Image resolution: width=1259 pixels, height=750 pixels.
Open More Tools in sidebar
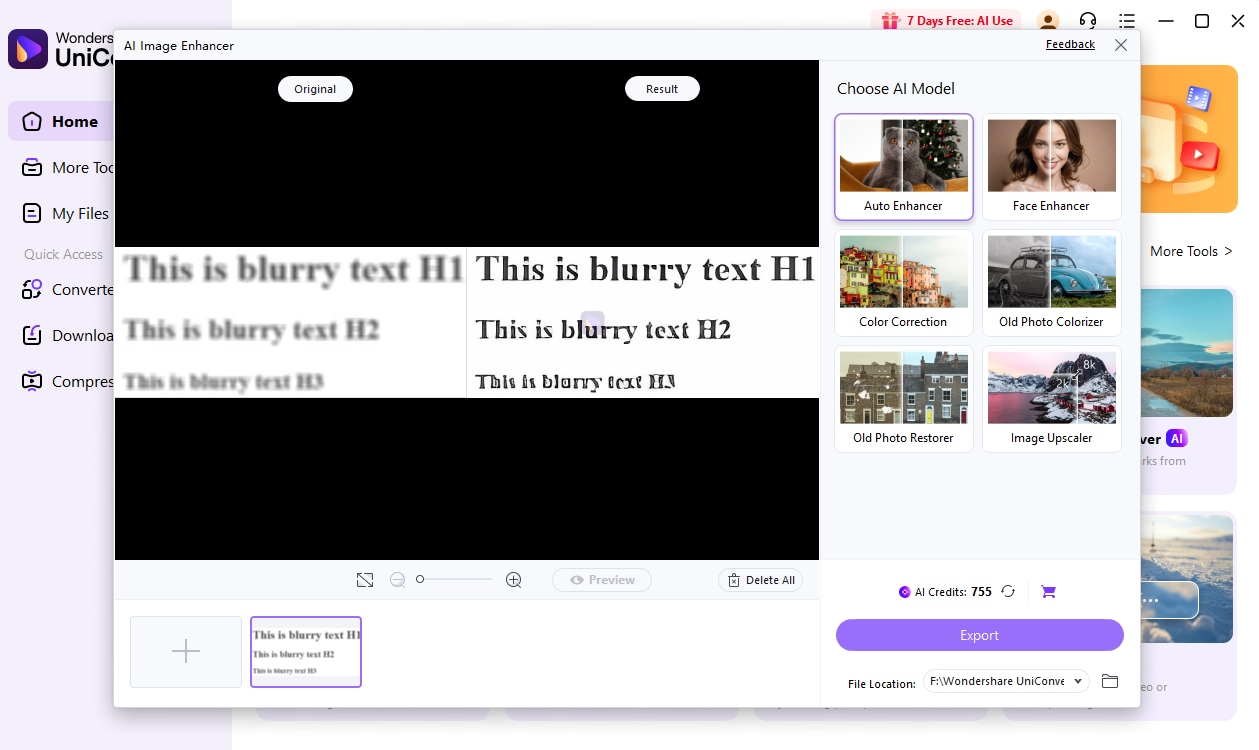[x=68, y=167]
